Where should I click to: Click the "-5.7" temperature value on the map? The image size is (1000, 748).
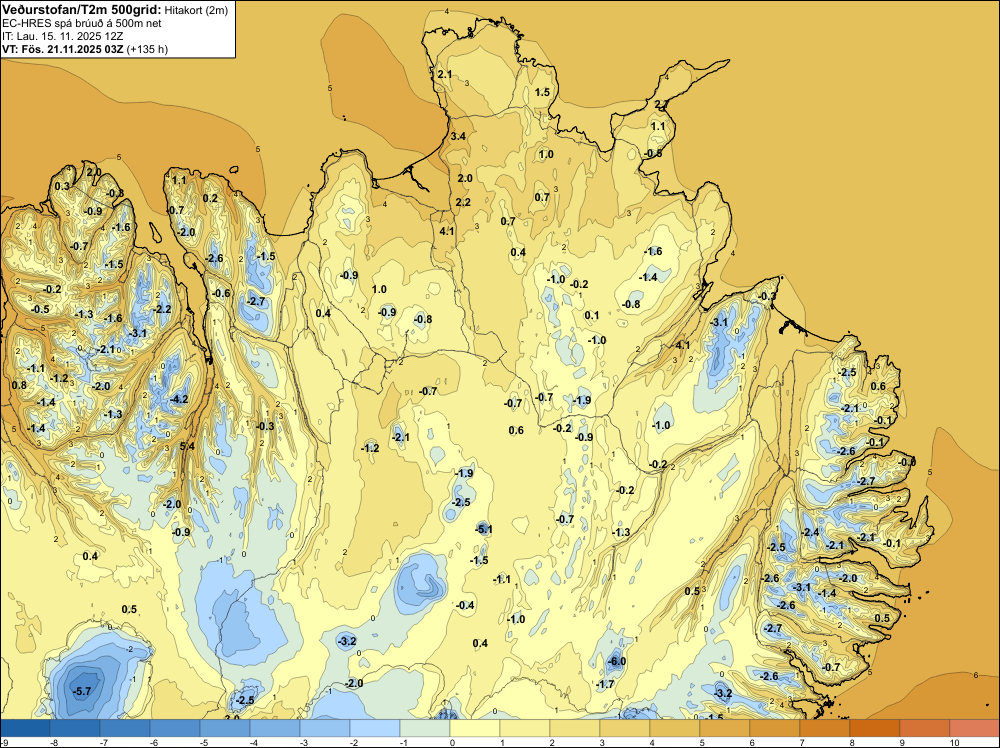point(82,691)
